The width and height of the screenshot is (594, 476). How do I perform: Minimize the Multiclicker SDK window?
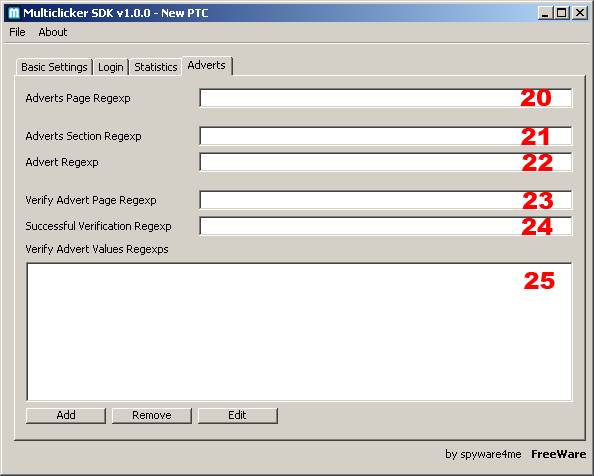(545, 13)
